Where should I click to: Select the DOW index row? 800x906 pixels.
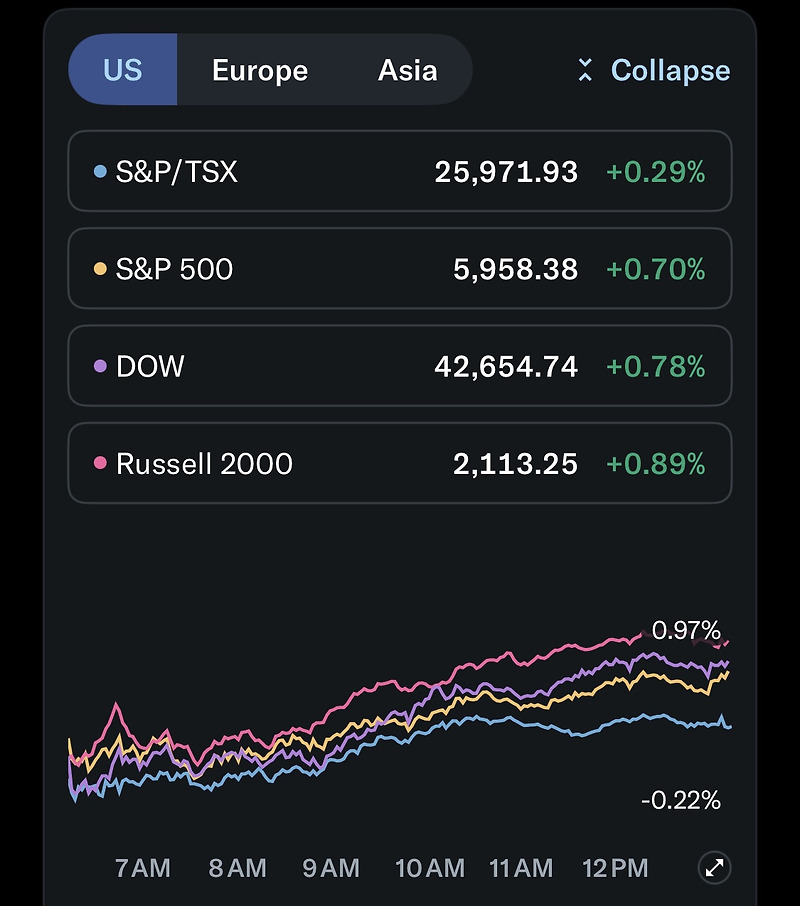(x=400, y=366)
